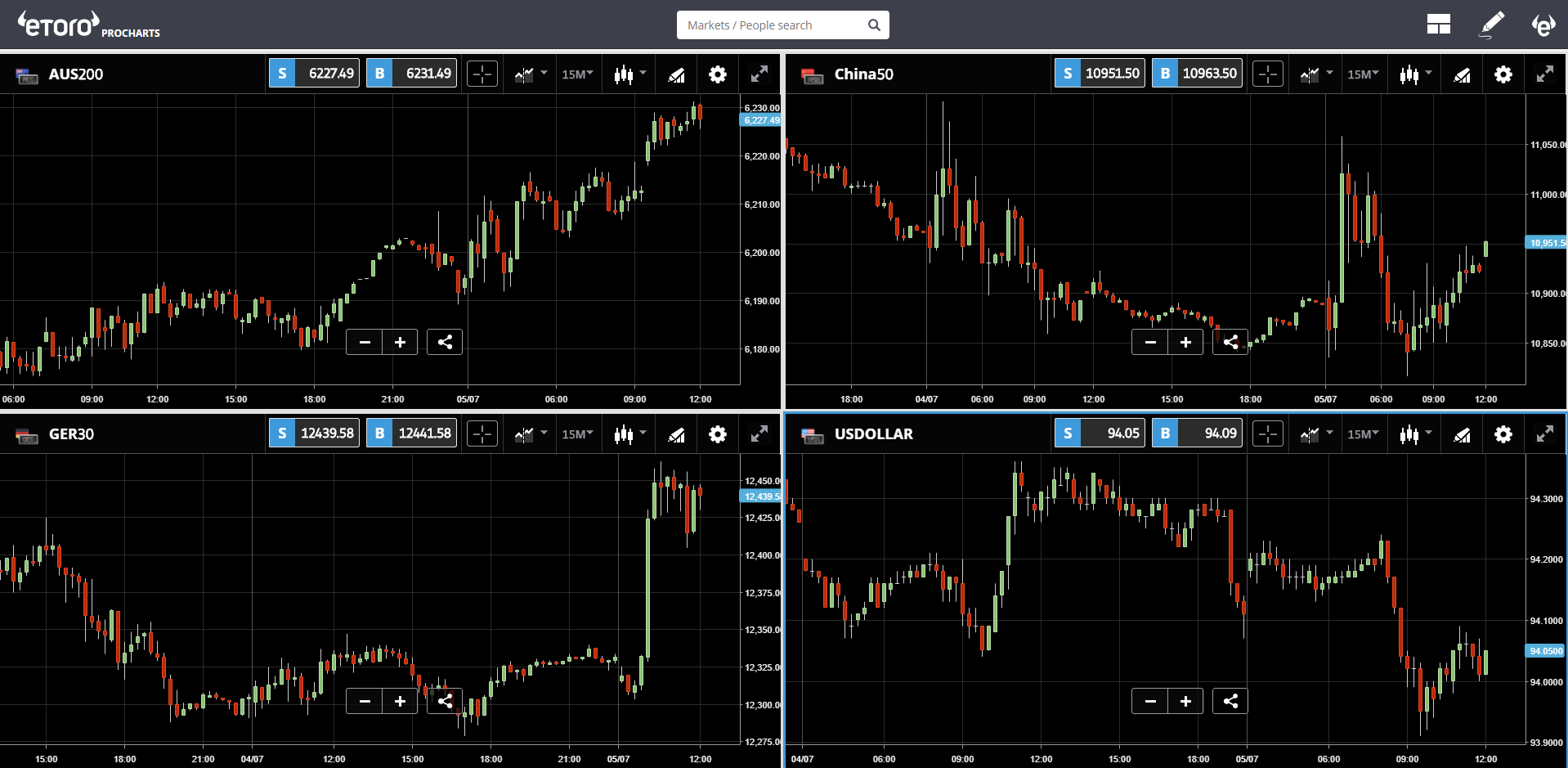Open the chart layout selector icon
Viewport: 1568px width, 768px height.
pyautogui.click(x=1438, y=25)
